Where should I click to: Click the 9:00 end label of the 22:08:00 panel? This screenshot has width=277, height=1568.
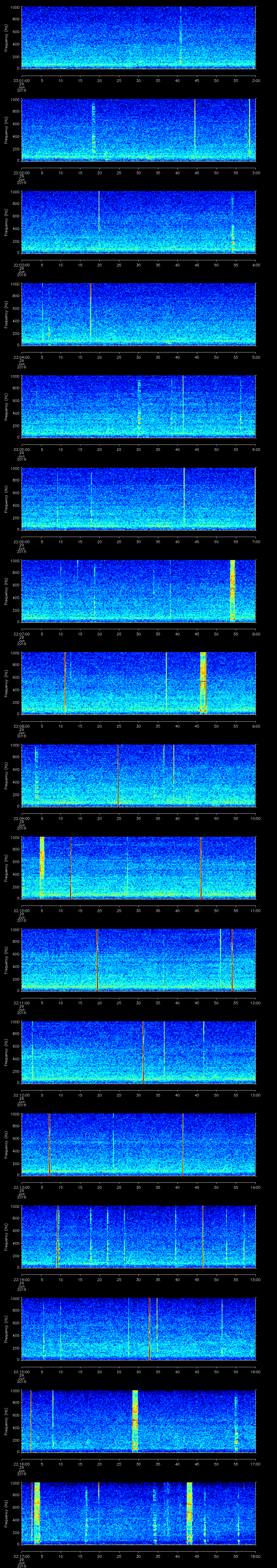pos(256,726)
